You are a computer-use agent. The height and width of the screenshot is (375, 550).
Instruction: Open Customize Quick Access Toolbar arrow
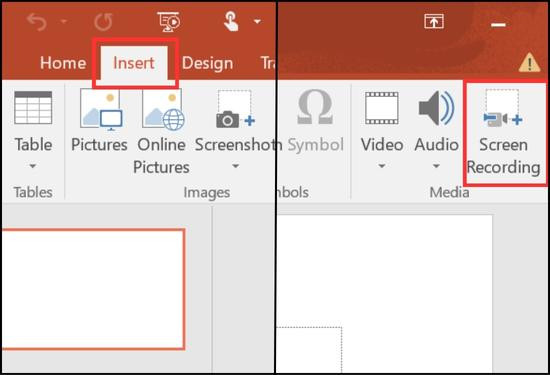tap(257, 22)
